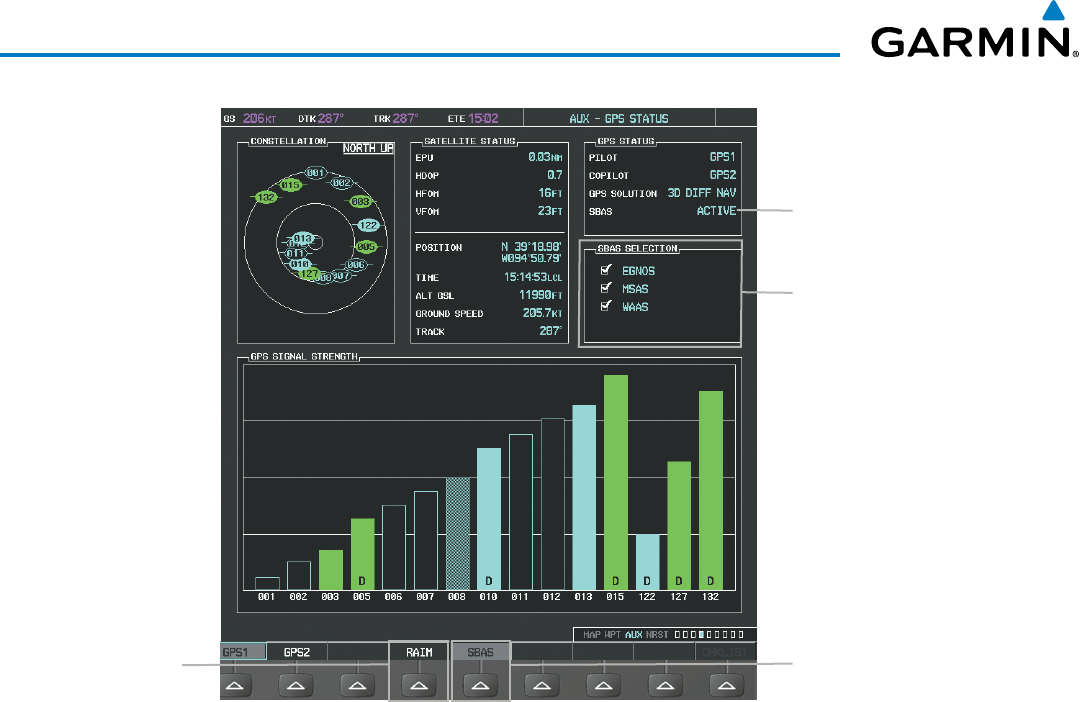
Task: Uncheck the WAAS checkbox
Action: 606,306
